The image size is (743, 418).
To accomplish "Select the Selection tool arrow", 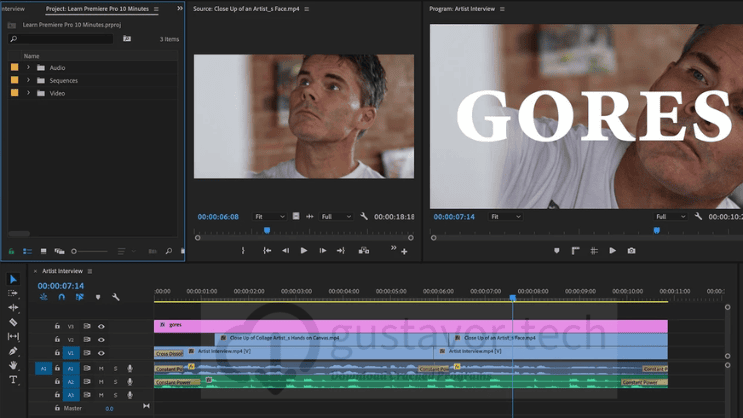I will (x=13, y=279).
